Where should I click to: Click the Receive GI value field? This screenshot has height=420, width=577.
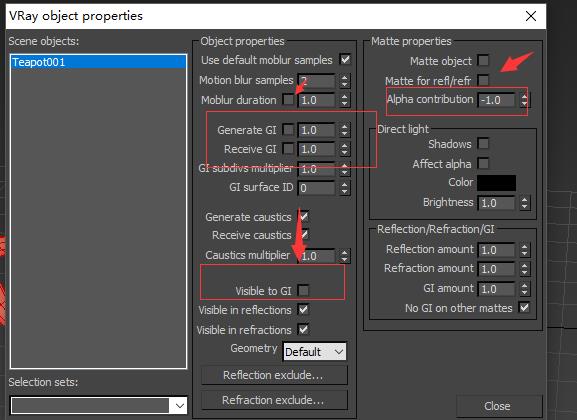[316, 149]
